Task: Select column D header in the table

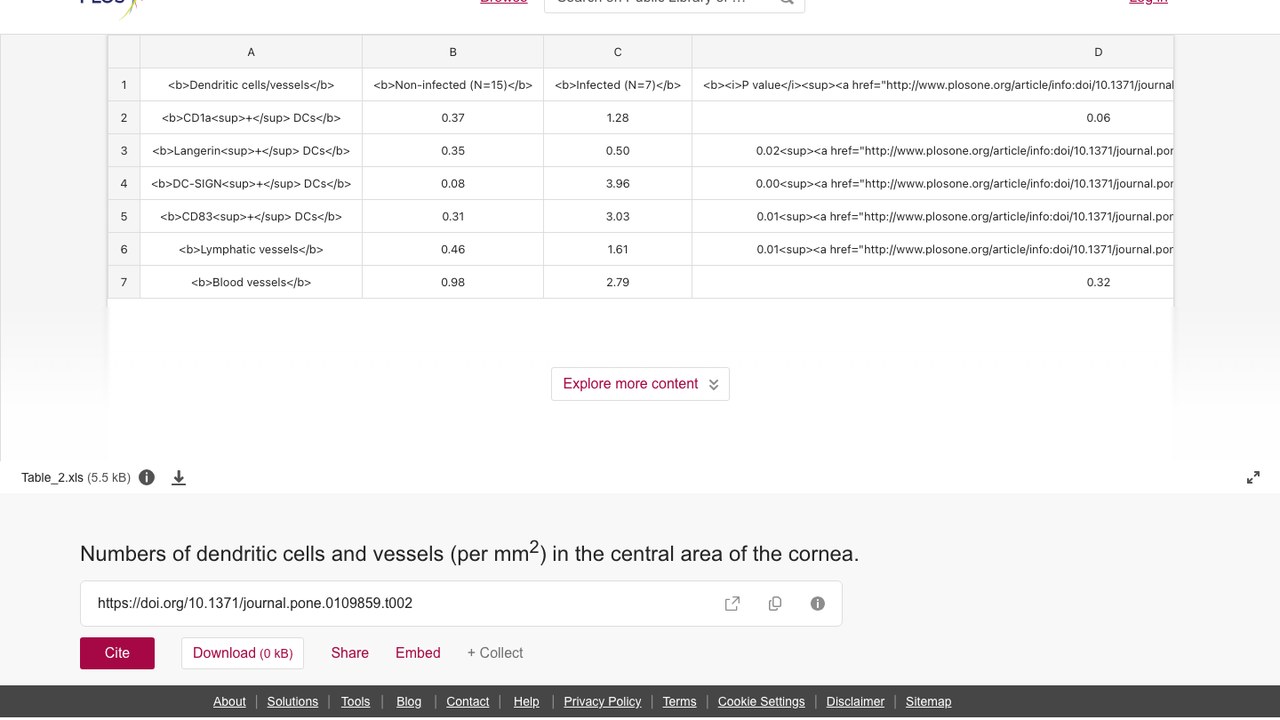Action: (933, 52)
